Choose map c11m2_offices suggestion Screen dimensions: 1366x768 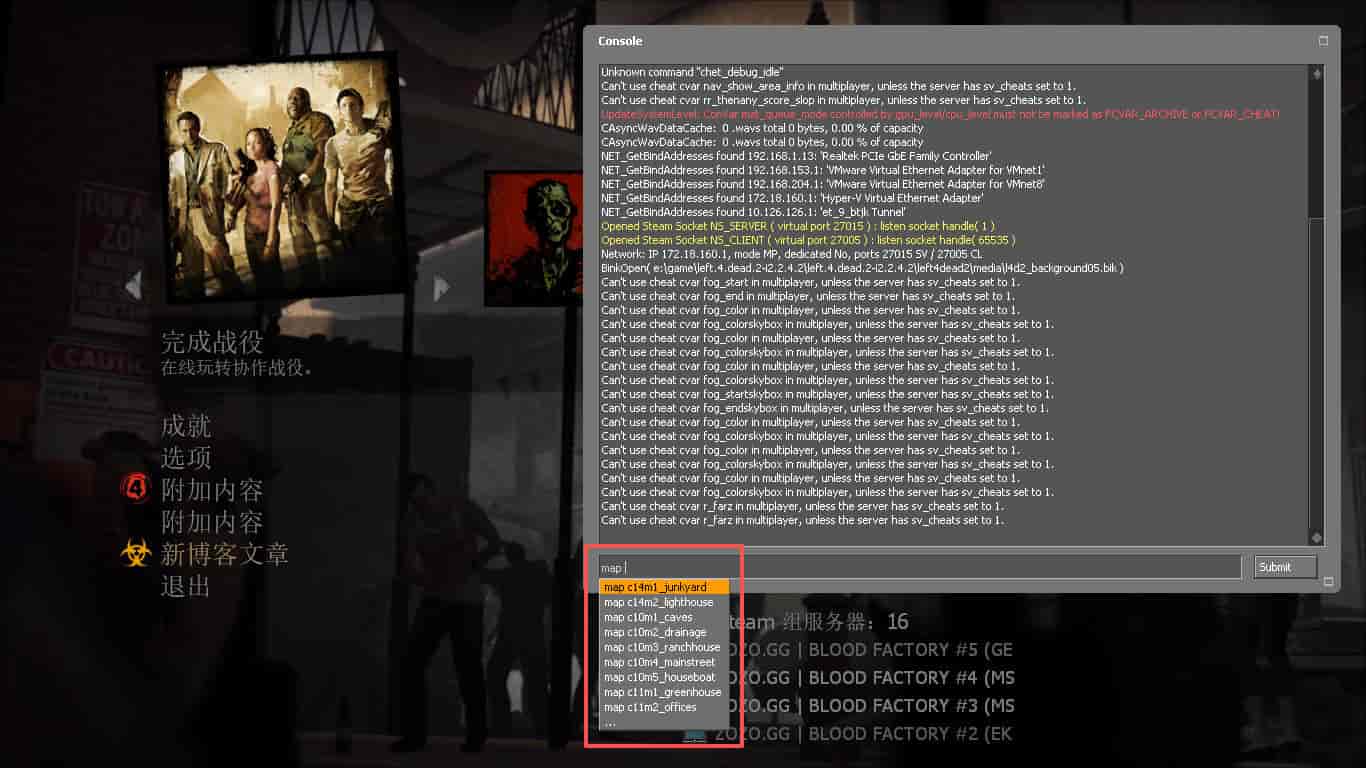(x=664, y=707)
